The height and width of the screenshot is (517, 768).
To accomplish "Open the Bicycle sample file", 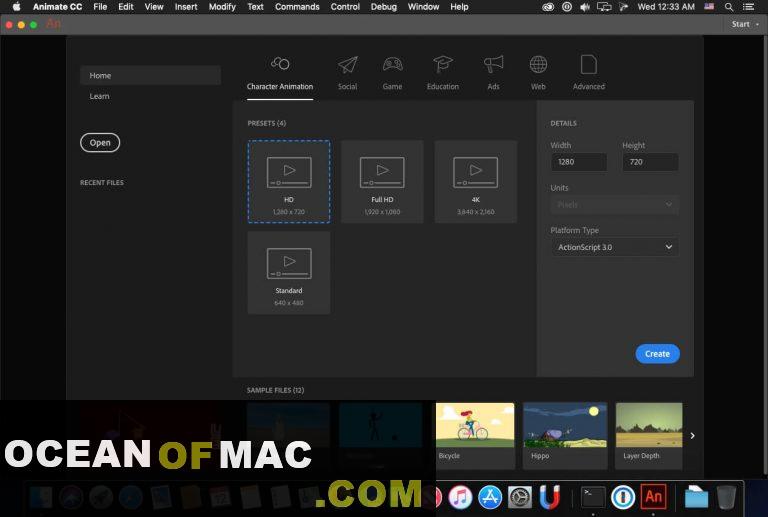I will pyautogui.click(x=475, y=435).
